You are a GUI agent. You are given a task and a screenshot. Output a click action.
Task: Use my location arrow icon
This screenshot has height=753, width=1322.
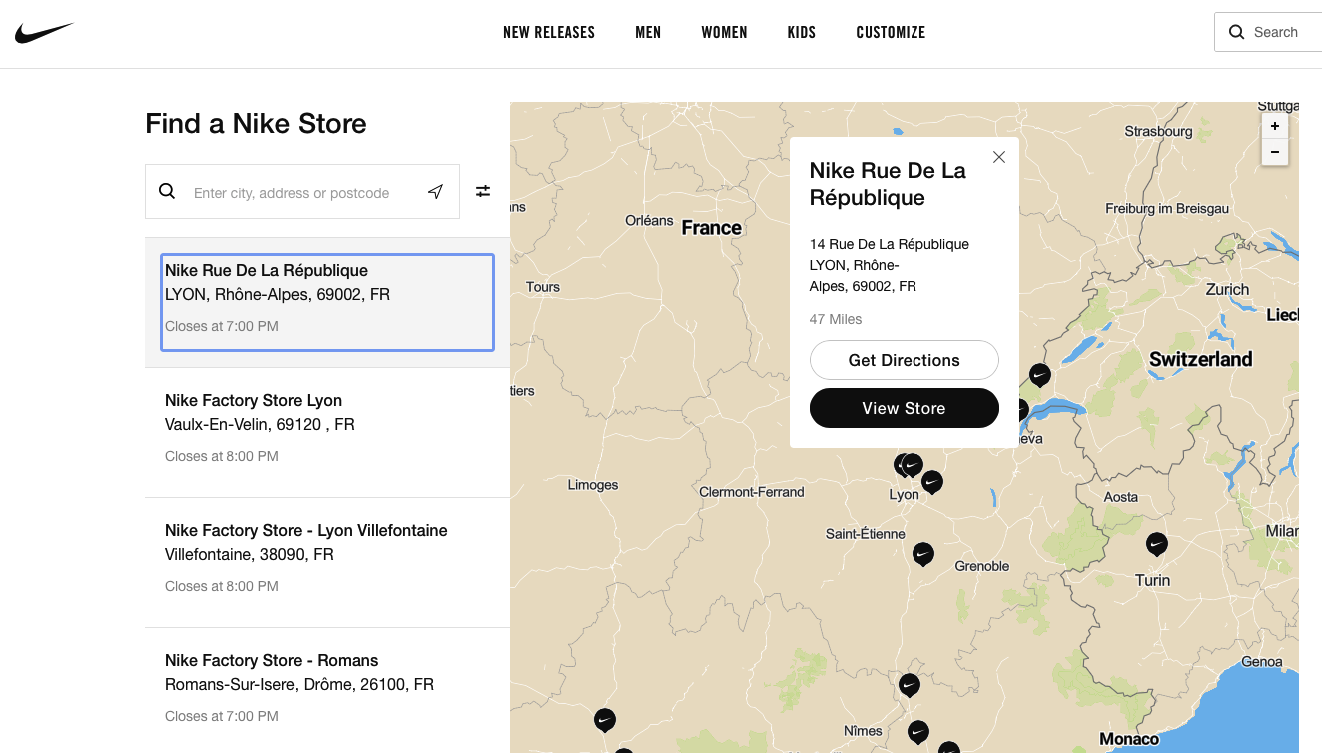point(435,192)
